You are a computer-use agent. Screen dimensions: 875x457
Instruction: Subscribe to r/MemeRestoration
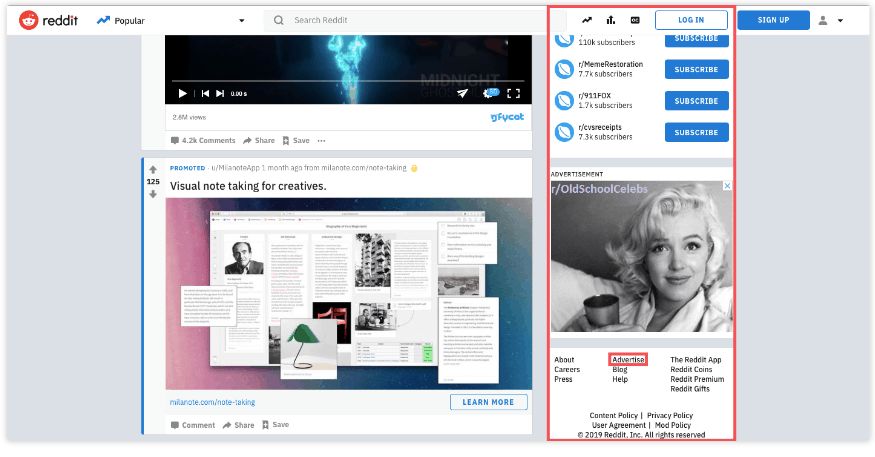(696, 70)
